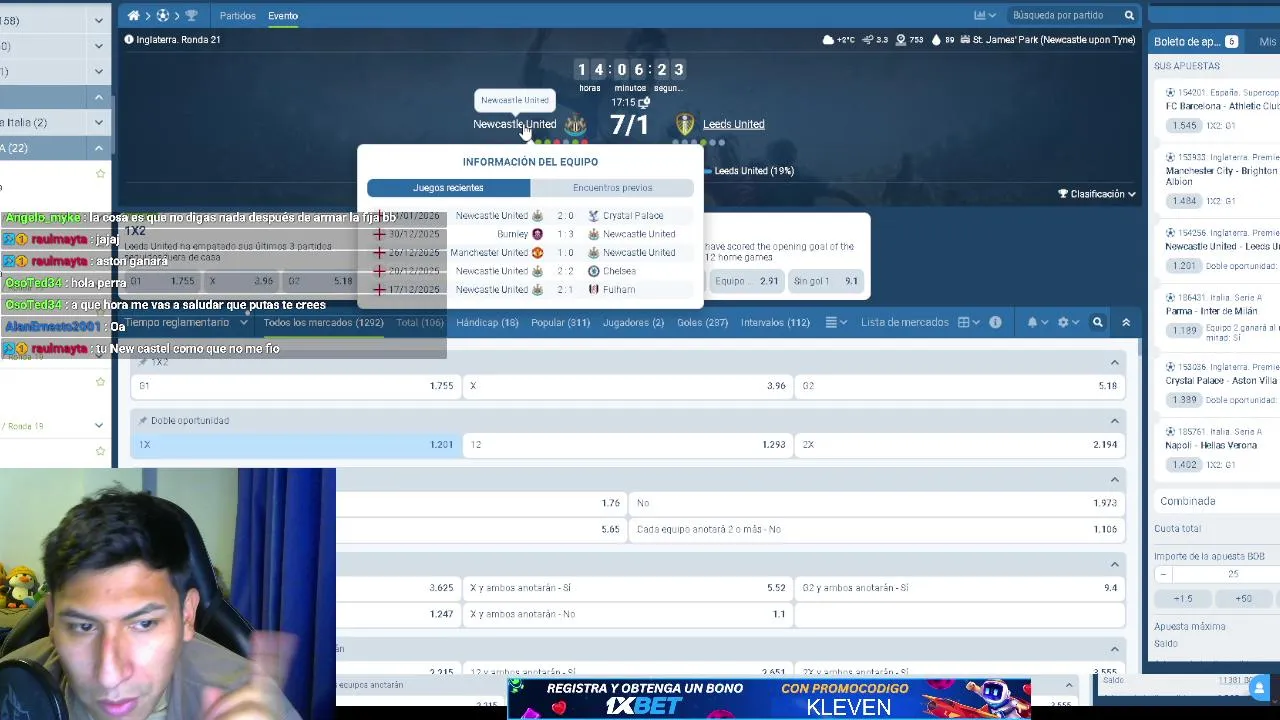Screen dimensions: 1280x720
Task: Click the search magnifier beside match search field
Action: coord(1129,16)
